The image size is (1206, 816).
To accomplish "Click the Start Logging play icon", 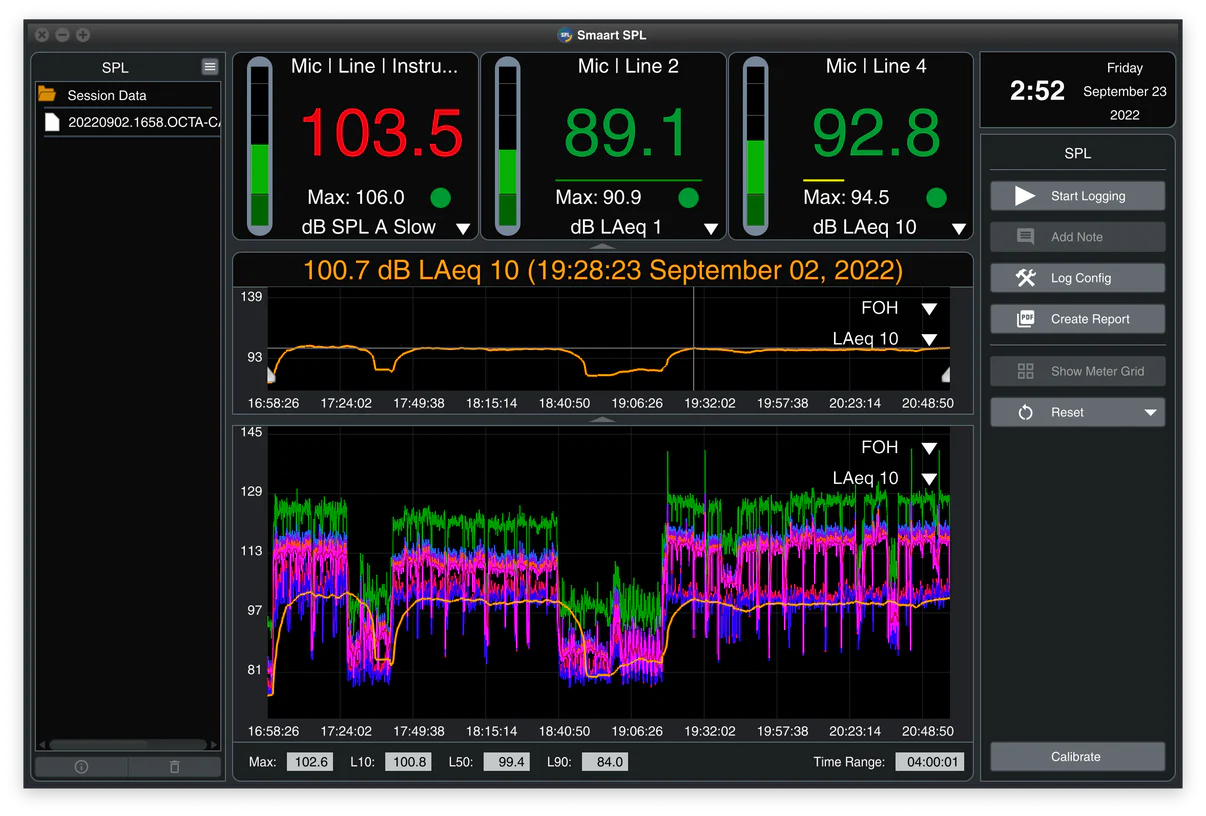I will 1025,196.
